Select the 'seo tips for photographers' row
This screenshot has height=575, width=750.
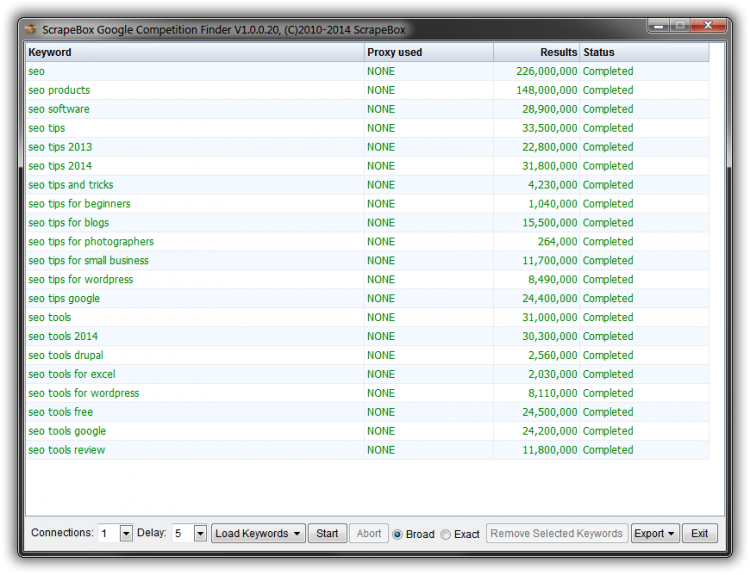(367, 242)
